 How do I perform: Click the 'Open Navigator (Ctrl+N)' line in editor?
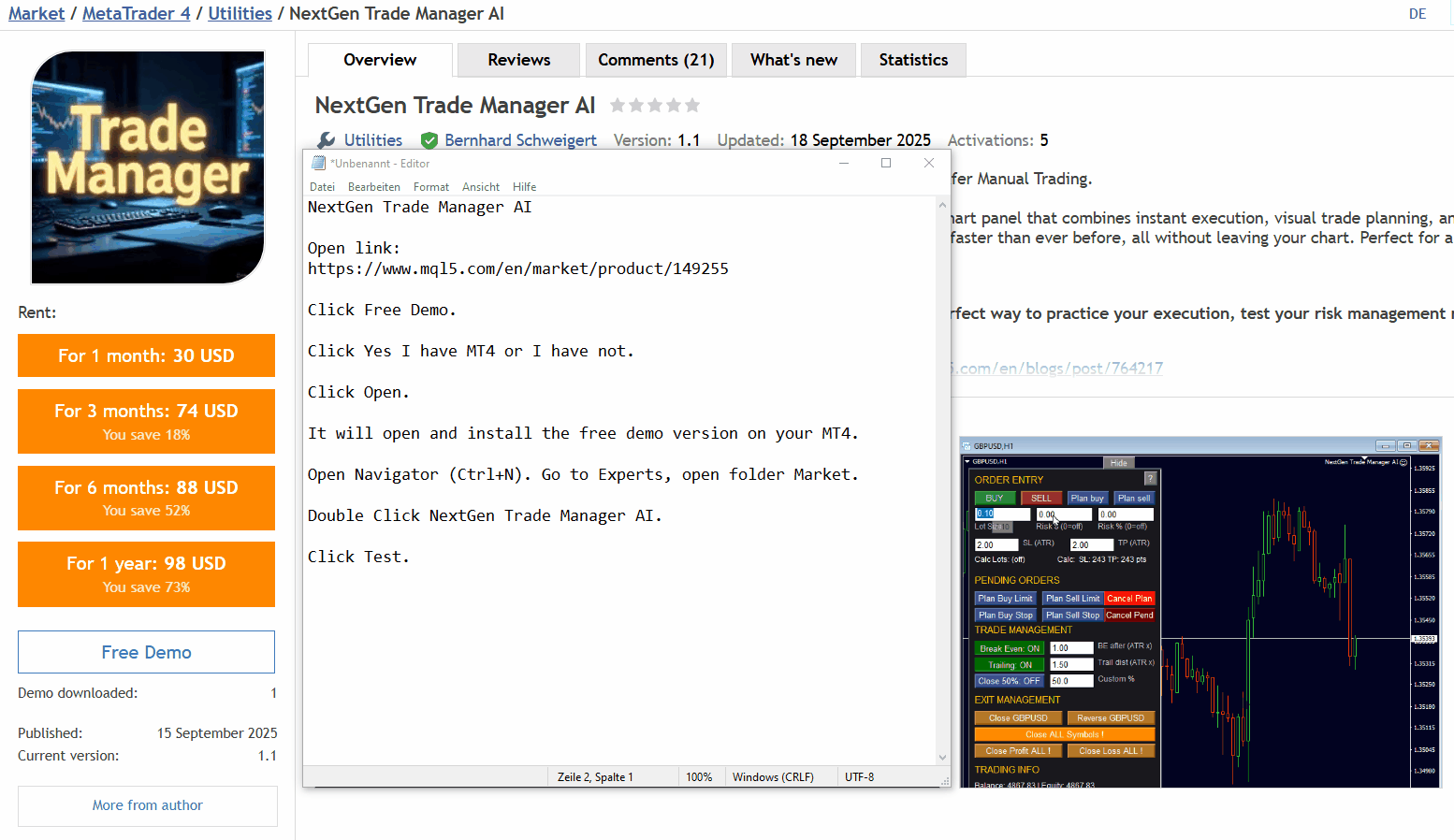click(x=583, y=474)
